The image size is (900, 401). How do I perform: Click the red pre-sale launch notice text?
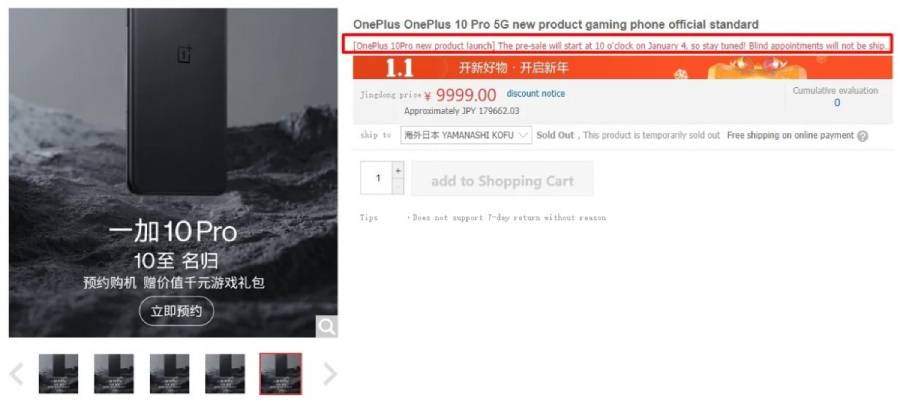click(620, 45)
